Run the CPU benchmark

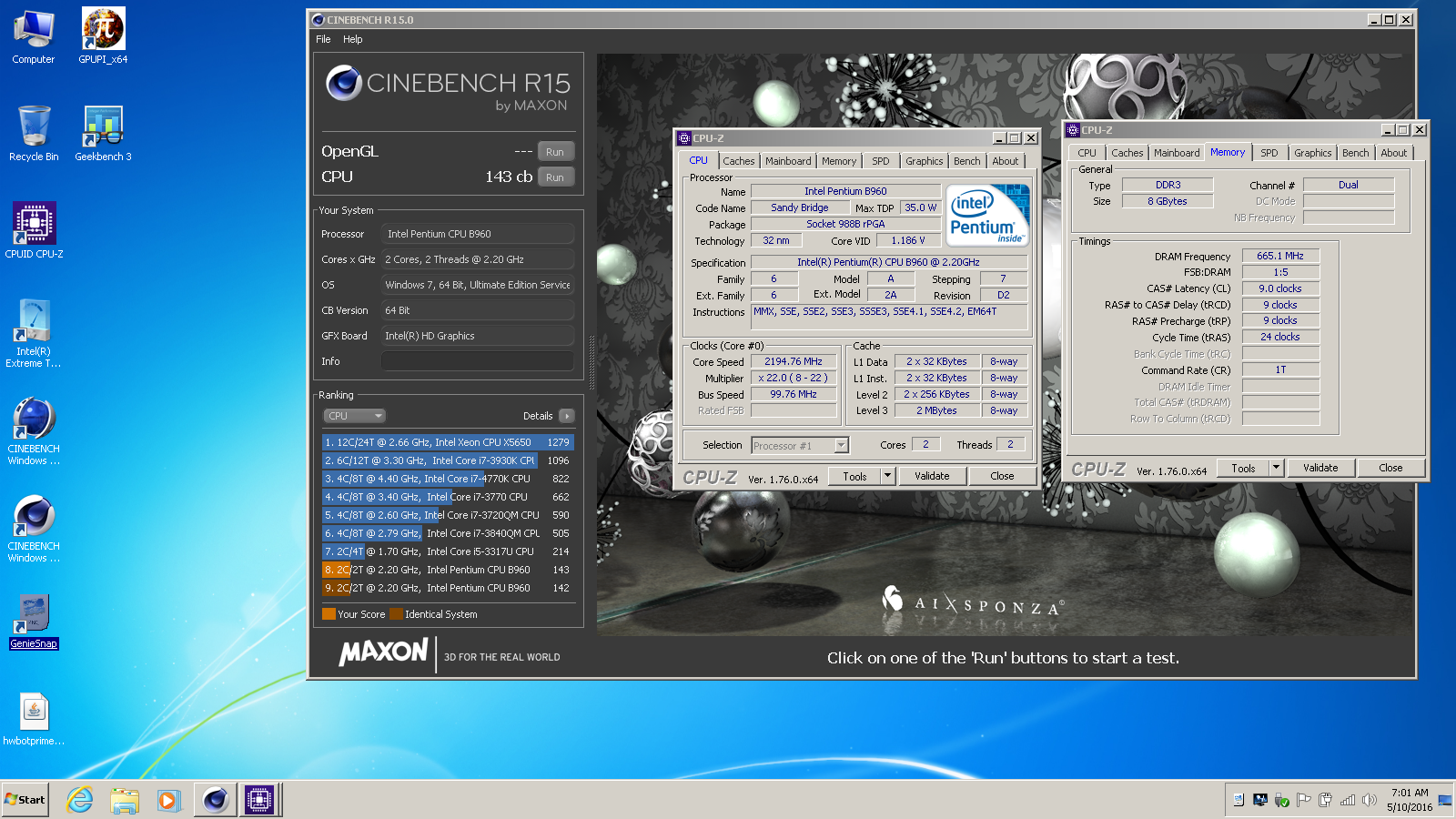tap(555, 177)
